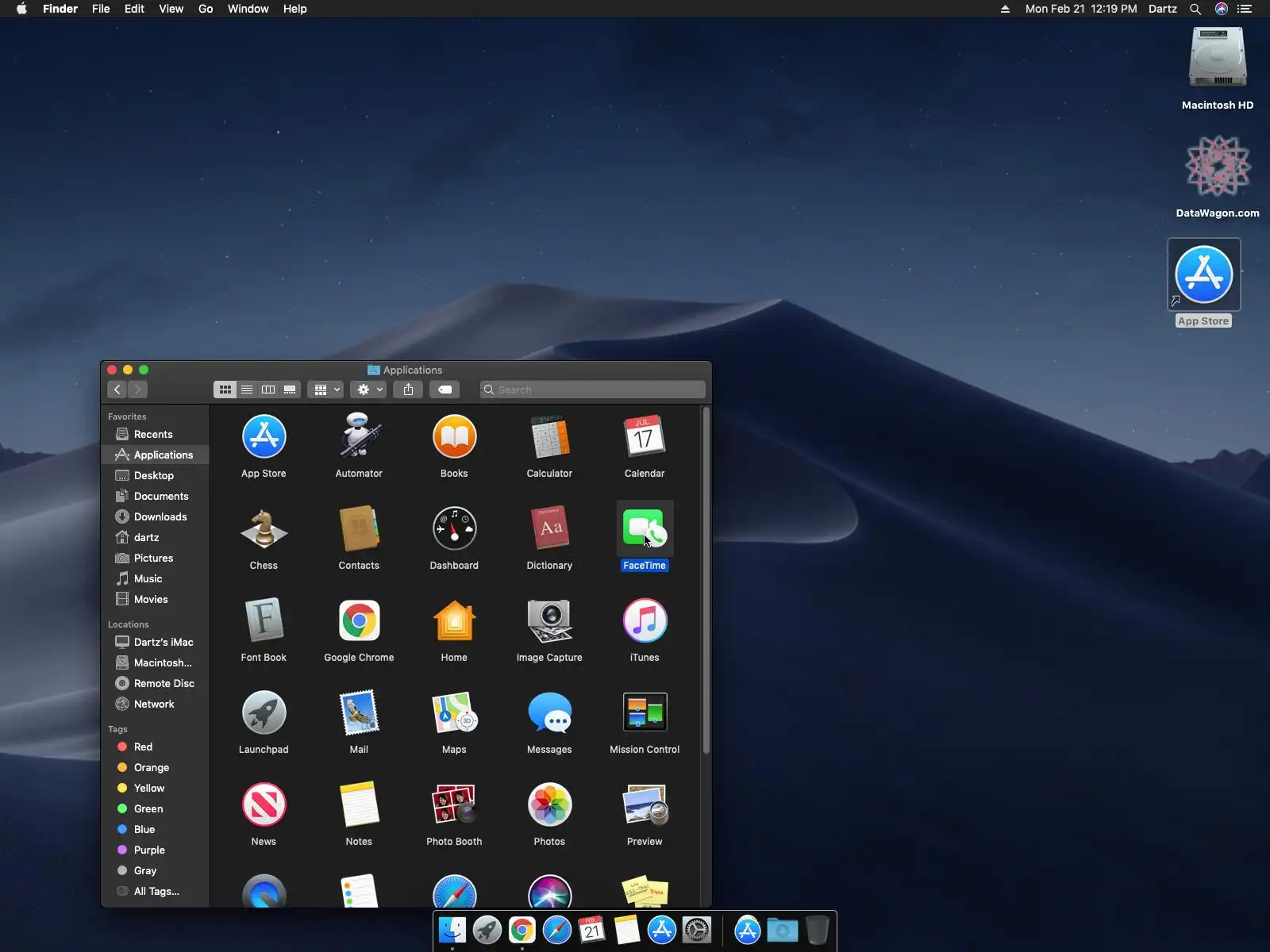The height and width of the screenshot is (952, 1270).
Task: Click the Share toolbar button
Action: point(408,390)
